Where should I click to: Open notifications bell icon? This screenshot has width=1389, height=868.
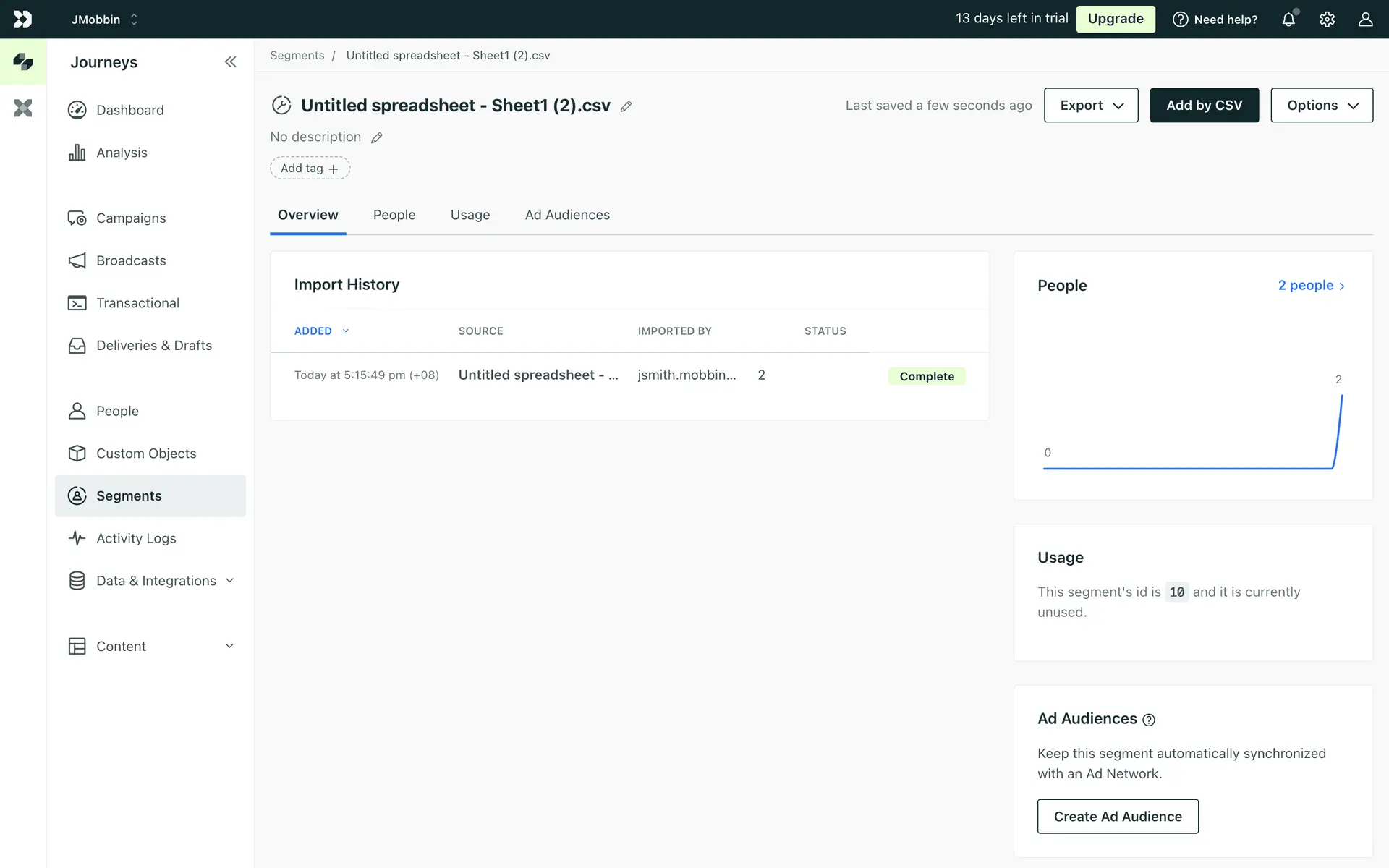click(1288, 20)
